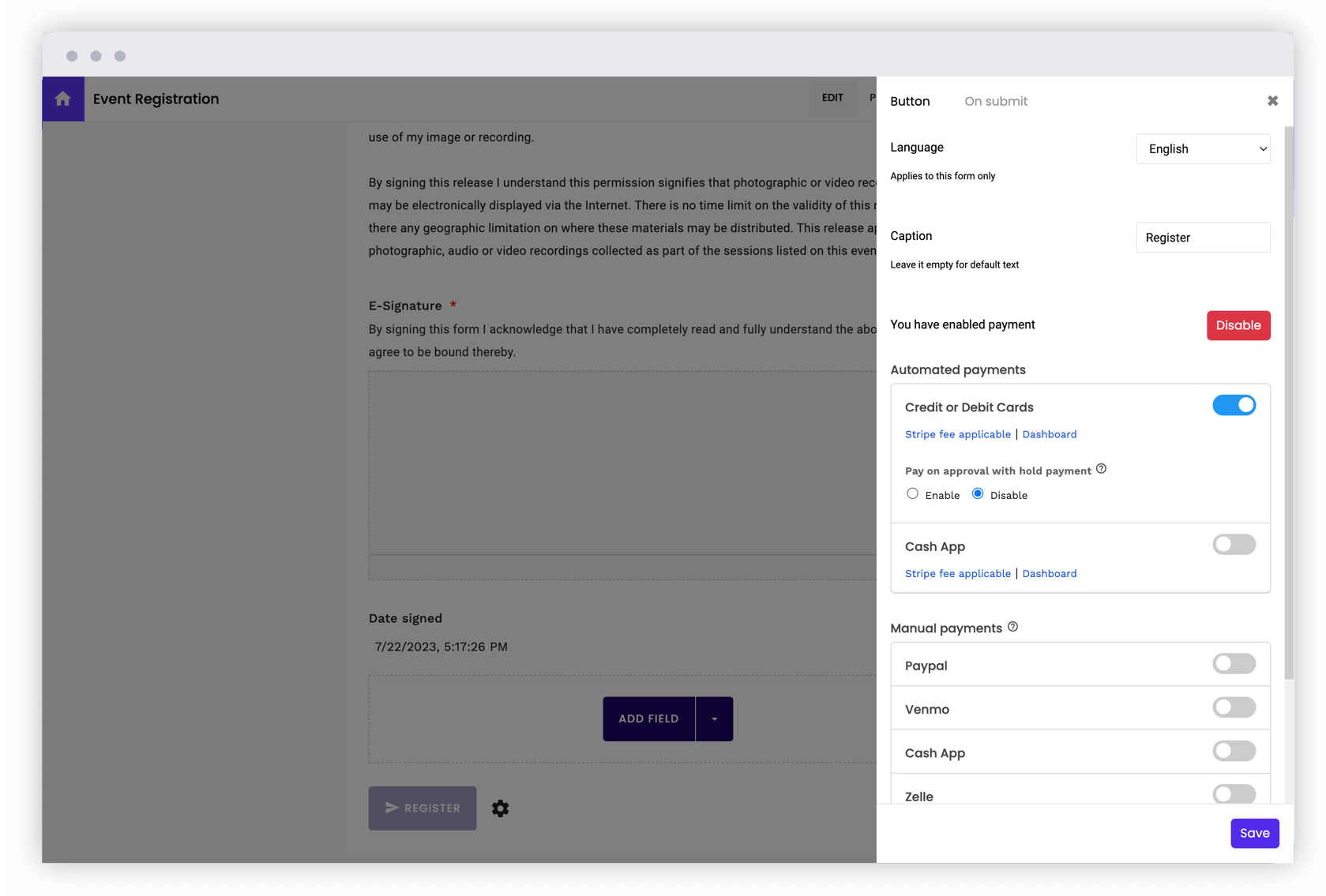The width and height of the screenshot is (1326, 896).
Task: Click the red Disable payment button
Action: coord(1238,325)
